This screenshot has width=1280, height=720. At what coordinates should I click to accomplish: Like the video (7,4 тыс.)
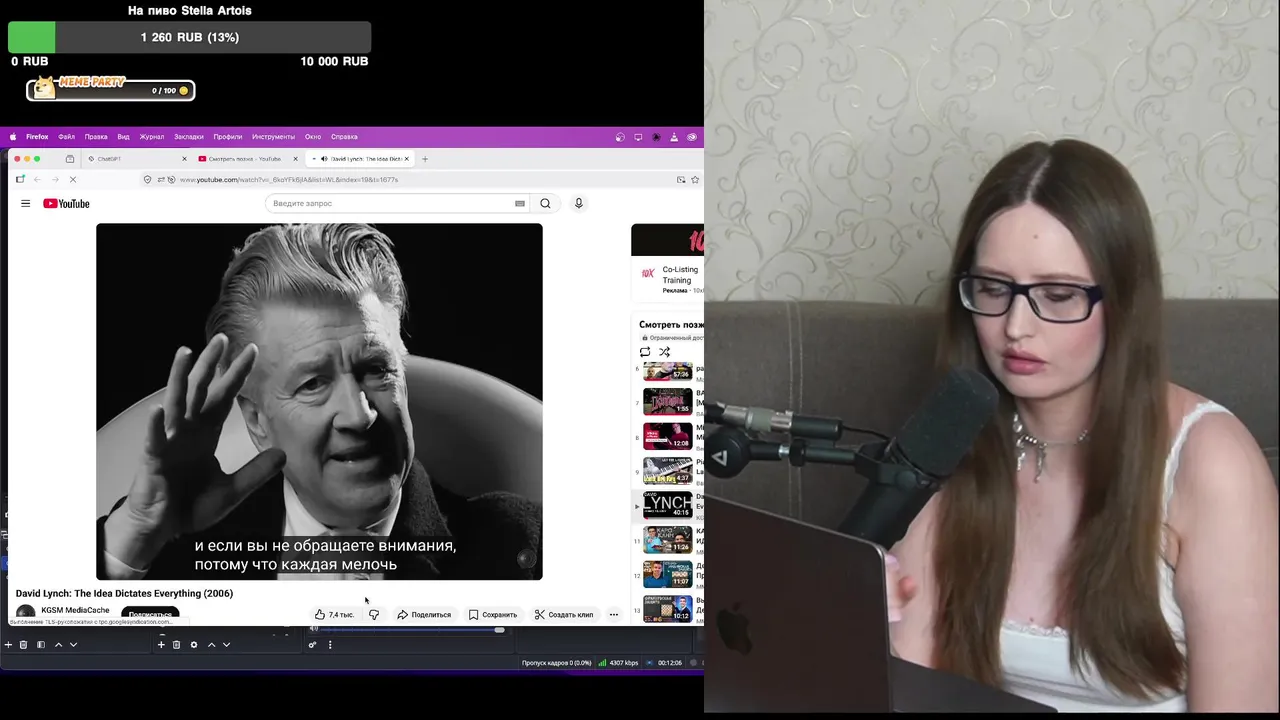pyautogui.click(x=334, y=615)
